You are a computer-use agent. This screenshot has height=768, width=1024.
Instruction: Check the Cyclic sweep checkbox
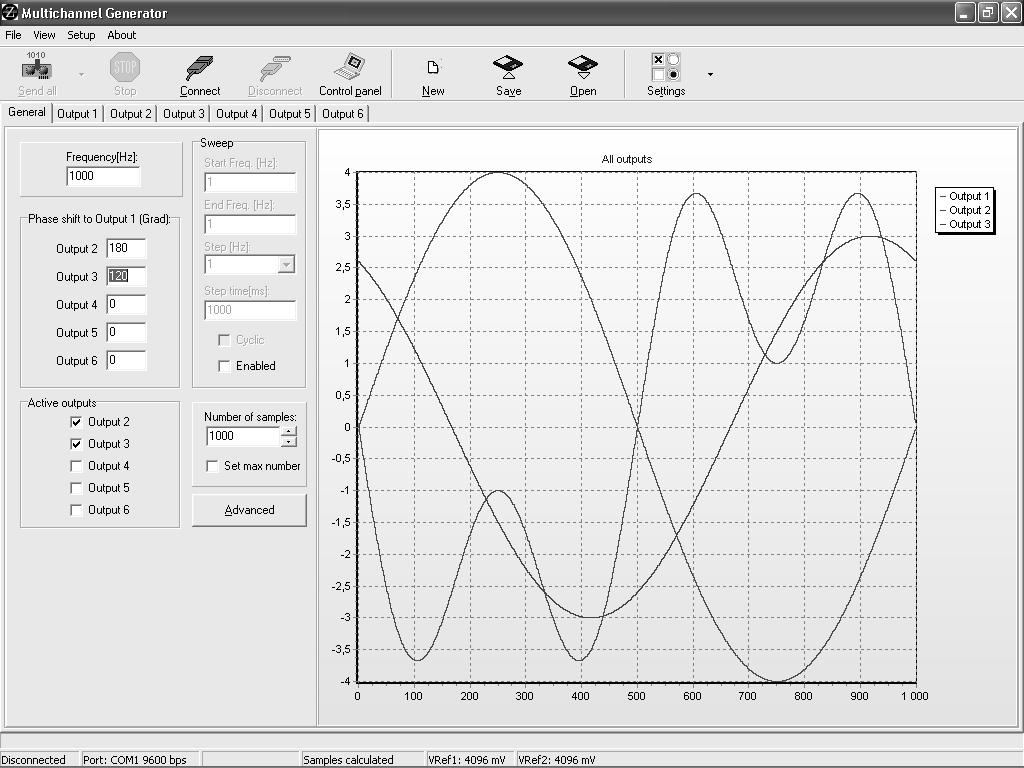pyautogui.click(x=224, y=340)
